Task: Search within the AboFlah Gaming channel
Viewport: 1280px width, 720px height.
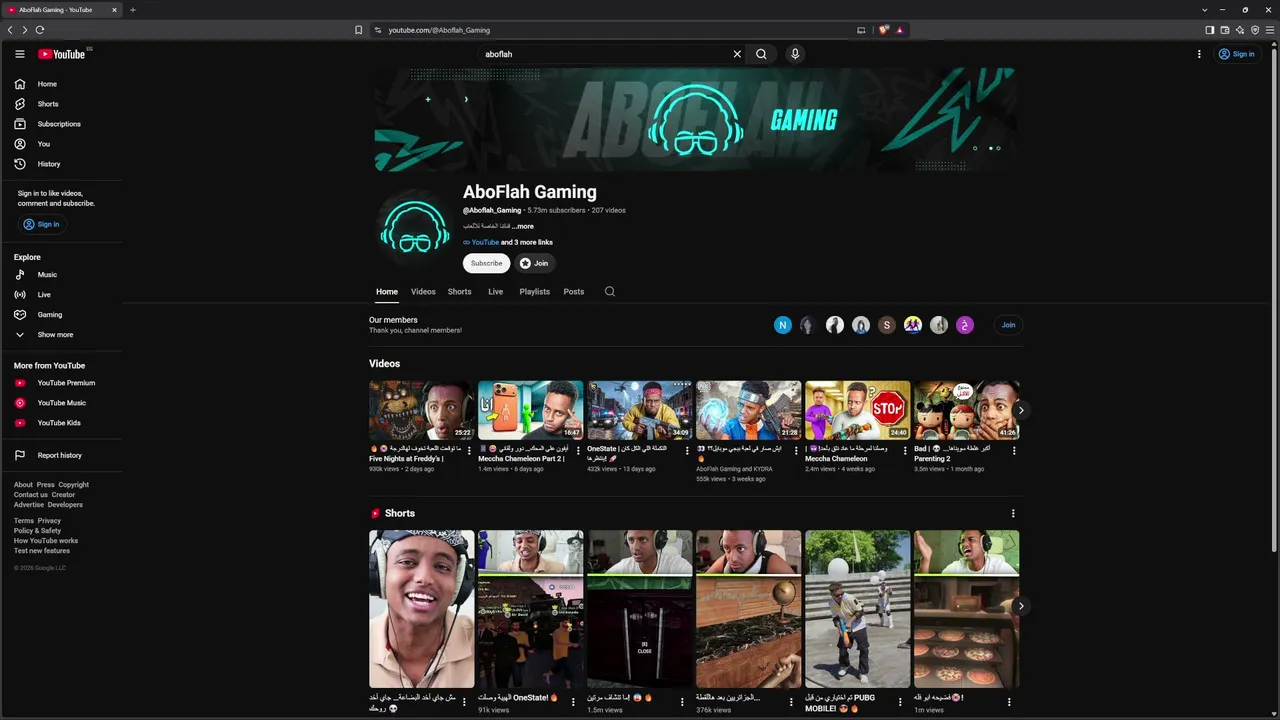Action: [x=610, y=292]
